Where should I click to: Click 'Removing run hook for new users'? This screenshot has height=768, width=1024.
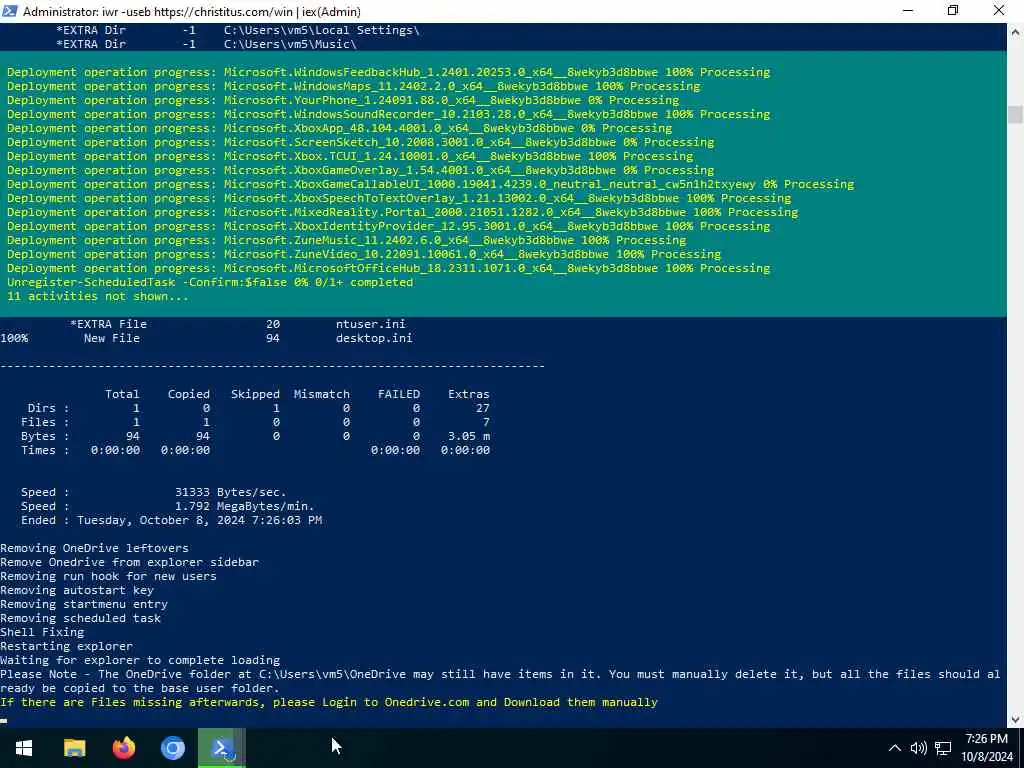coord(108,576)
